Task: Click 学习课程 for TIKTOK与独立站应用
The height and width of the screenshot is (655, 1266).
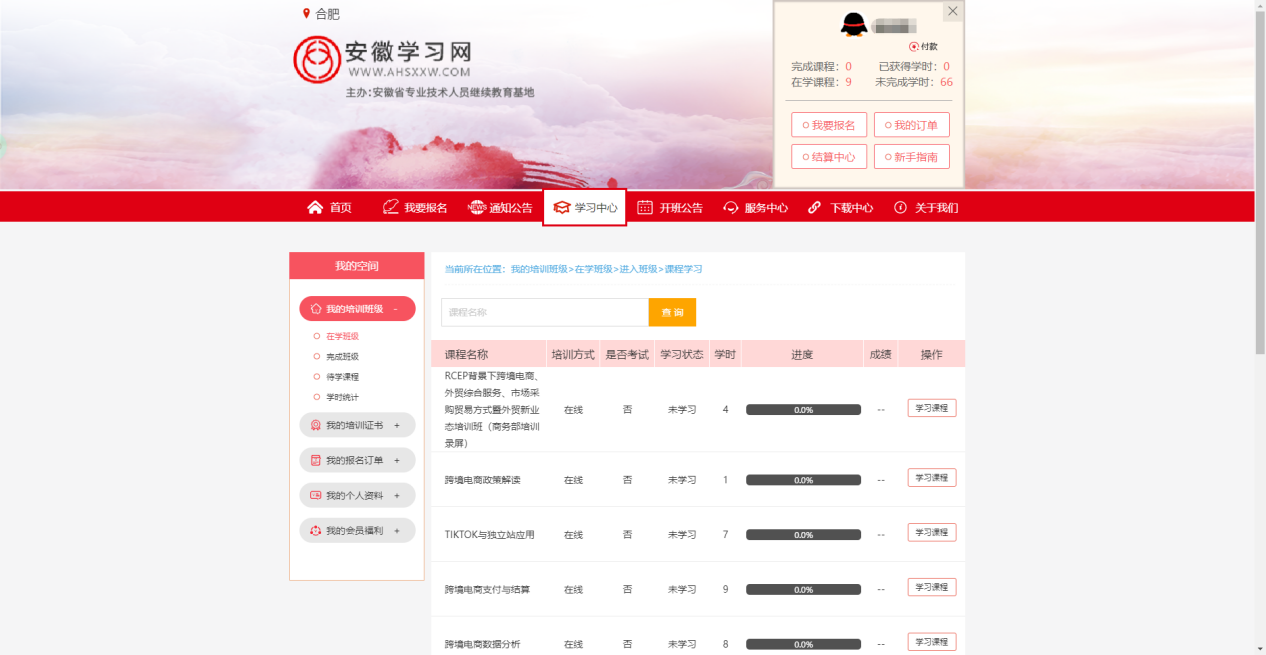Action: tap(932, 533)
